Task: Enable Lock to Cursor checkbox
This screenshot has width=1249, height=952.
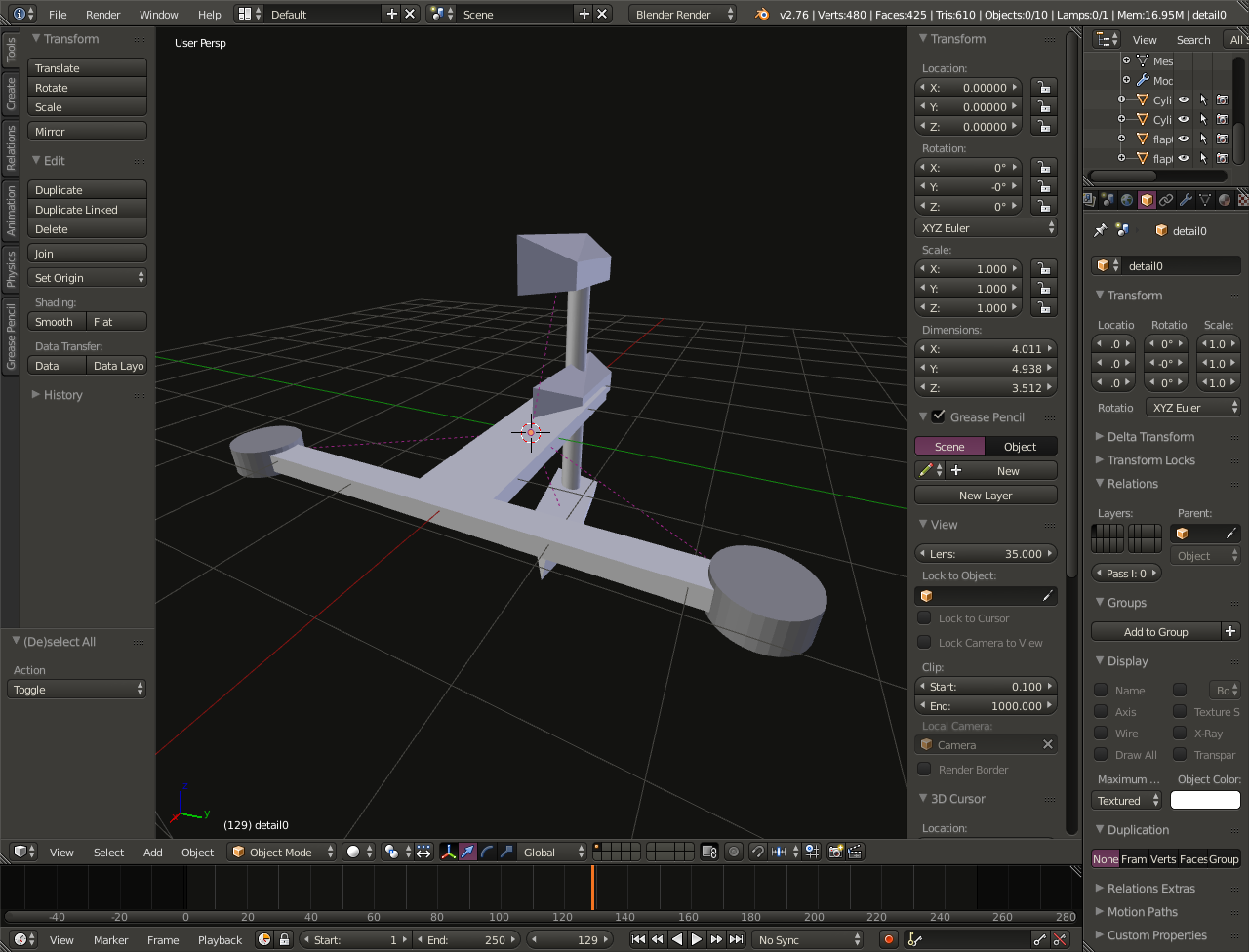Action: (x=924, y=617)
